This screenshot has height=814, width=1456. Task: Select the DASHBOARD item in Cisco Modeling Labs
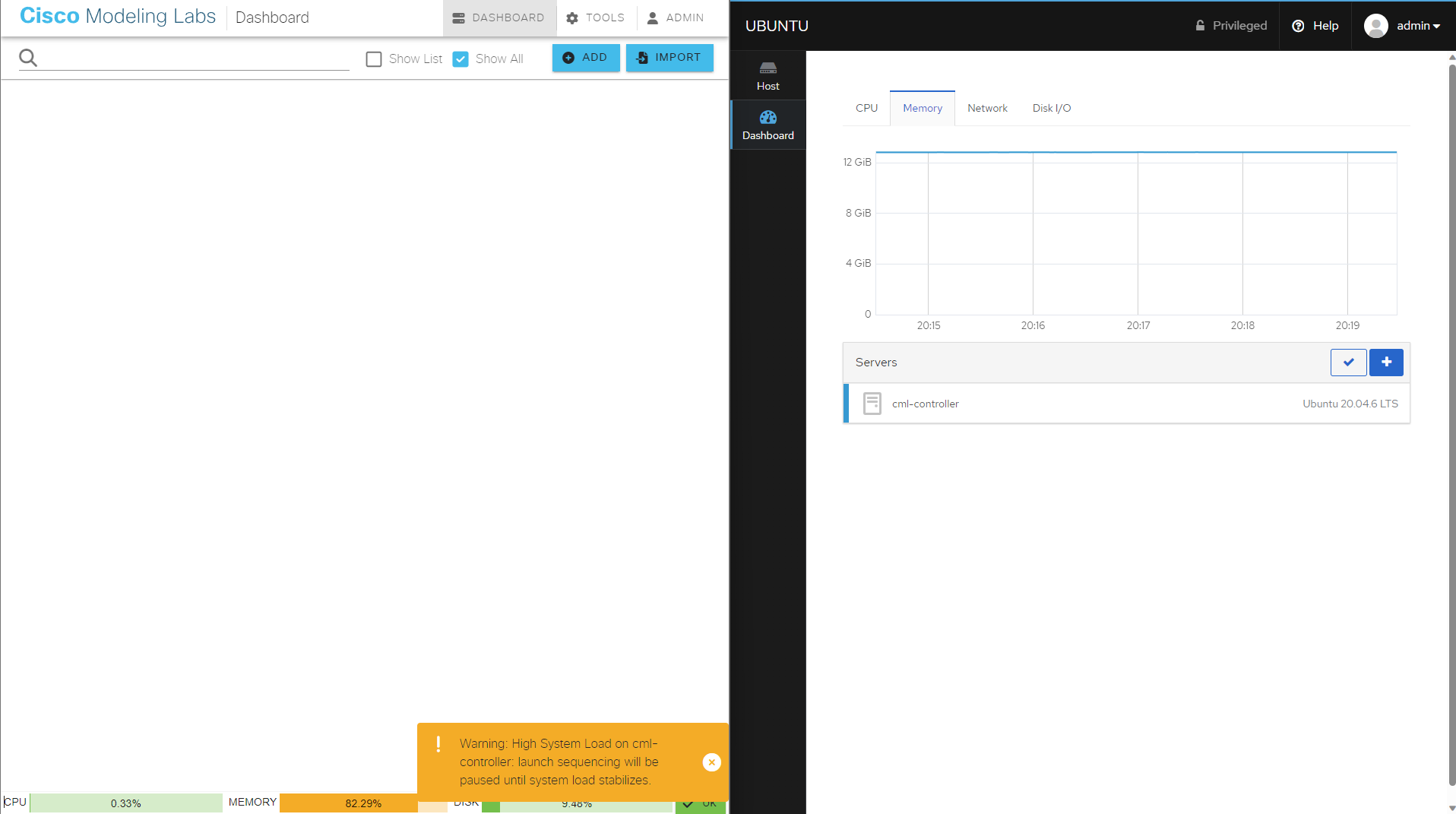point(499,17)
